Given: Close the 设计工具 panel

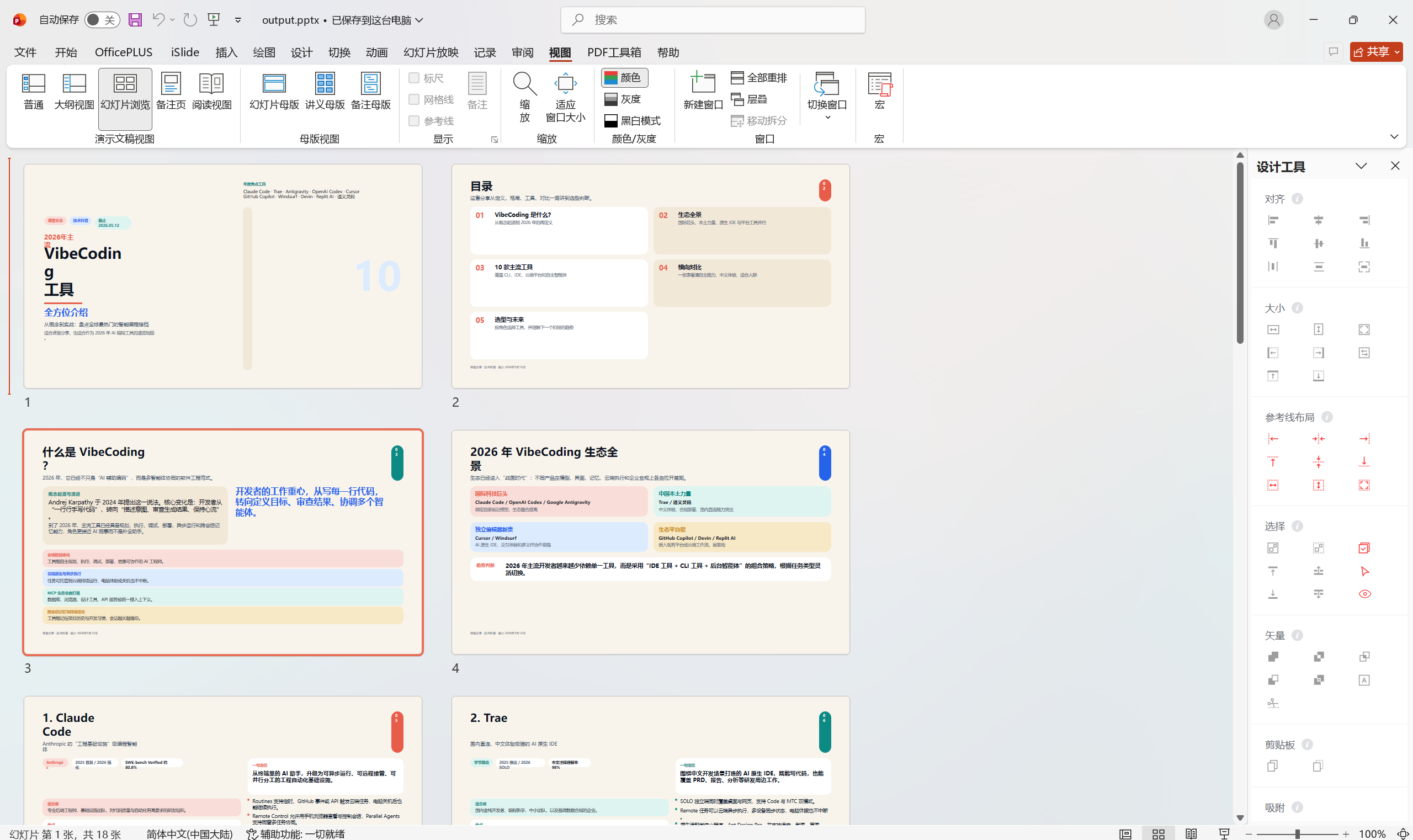Looking at the screenshot, I should click(x=1395, y=166).
